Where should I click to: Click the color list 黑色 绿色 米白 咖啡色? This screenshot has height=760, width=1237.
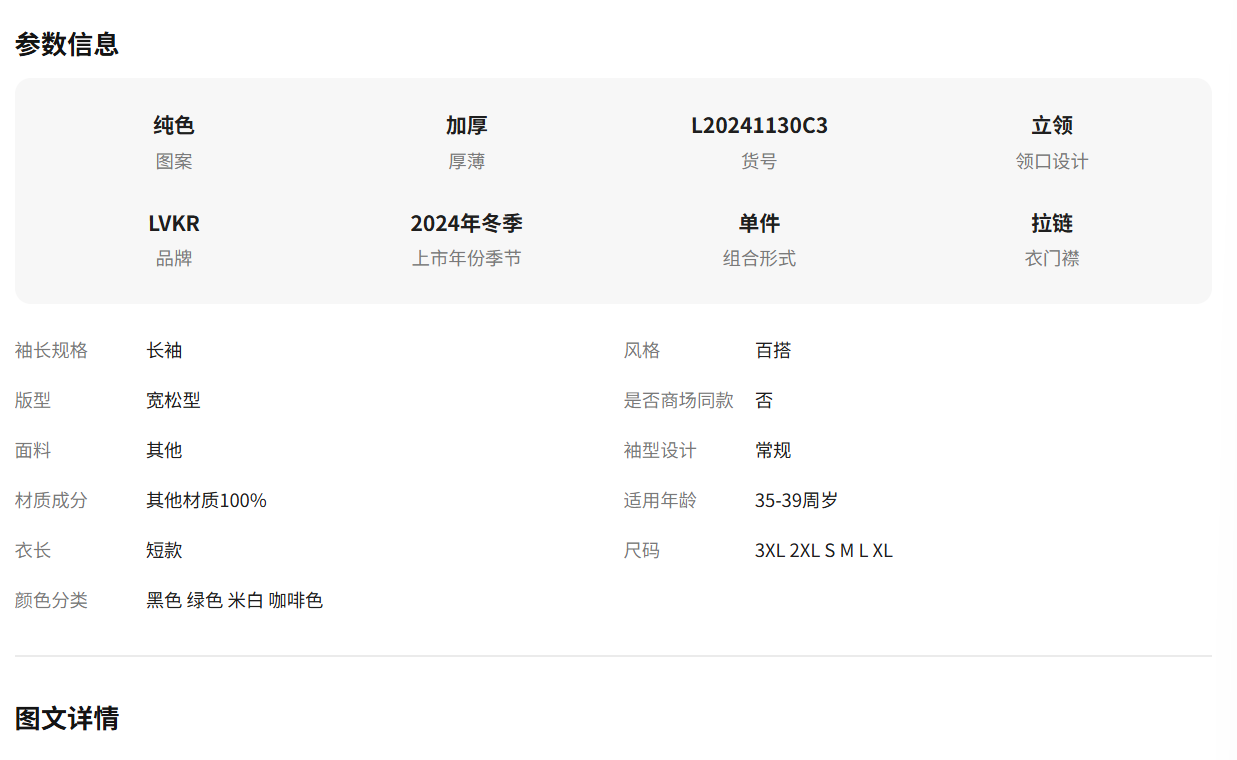(x=234, y=601)
